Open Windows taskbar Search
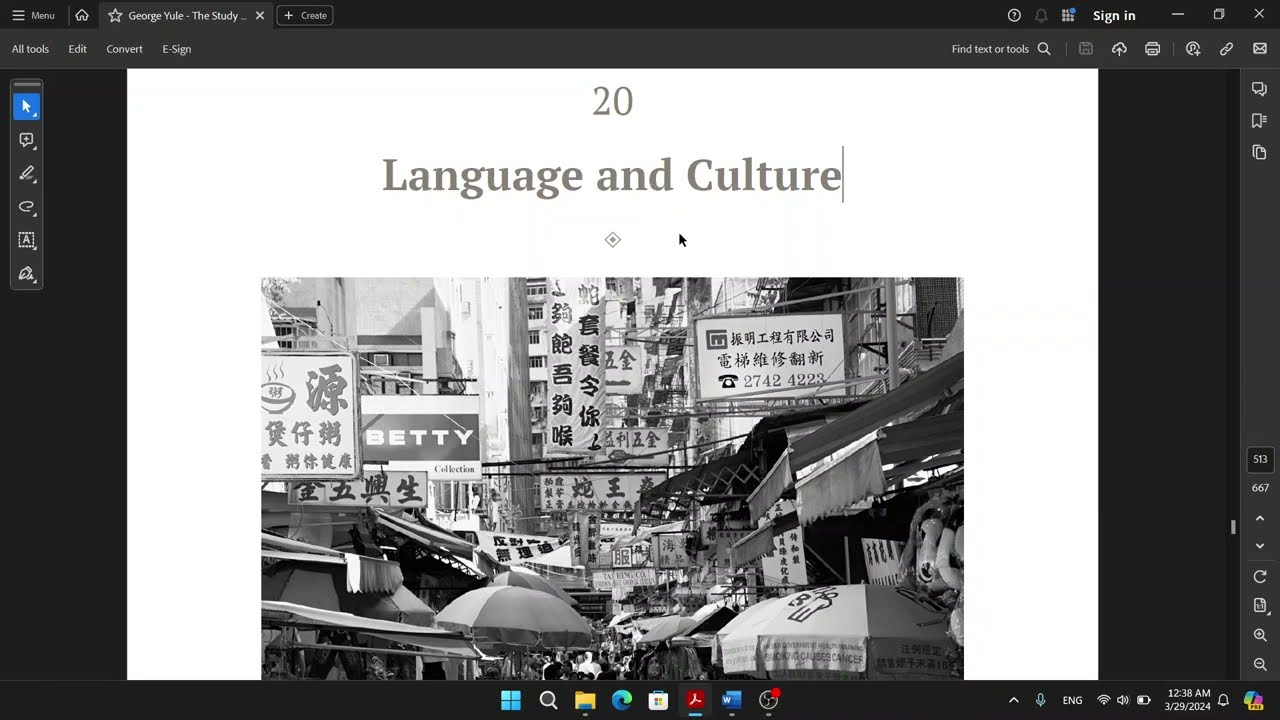The height and width of the screenshot is (720, 1280). tap(548, 700)
